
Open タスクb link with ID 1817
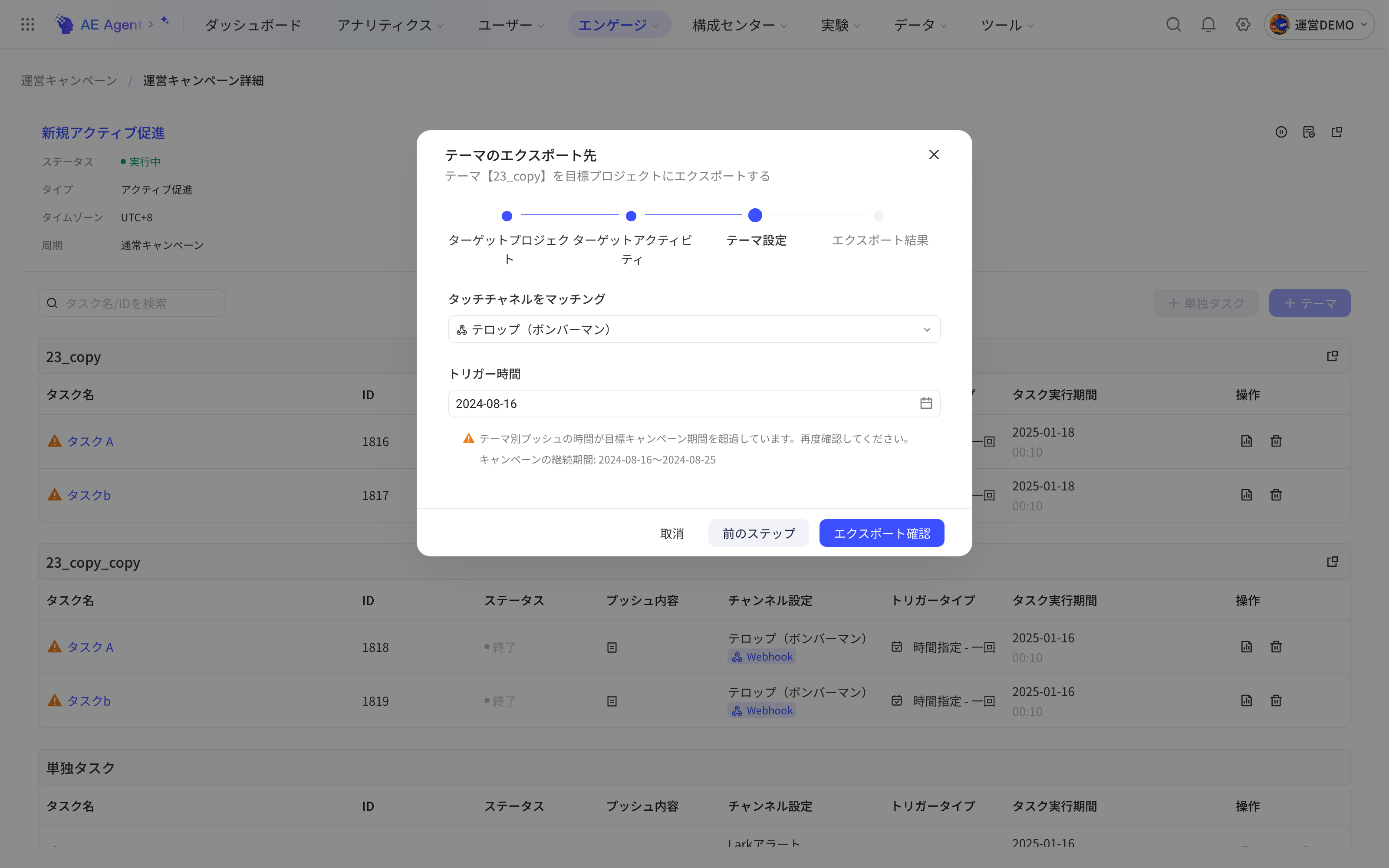[x=89, y=495]
